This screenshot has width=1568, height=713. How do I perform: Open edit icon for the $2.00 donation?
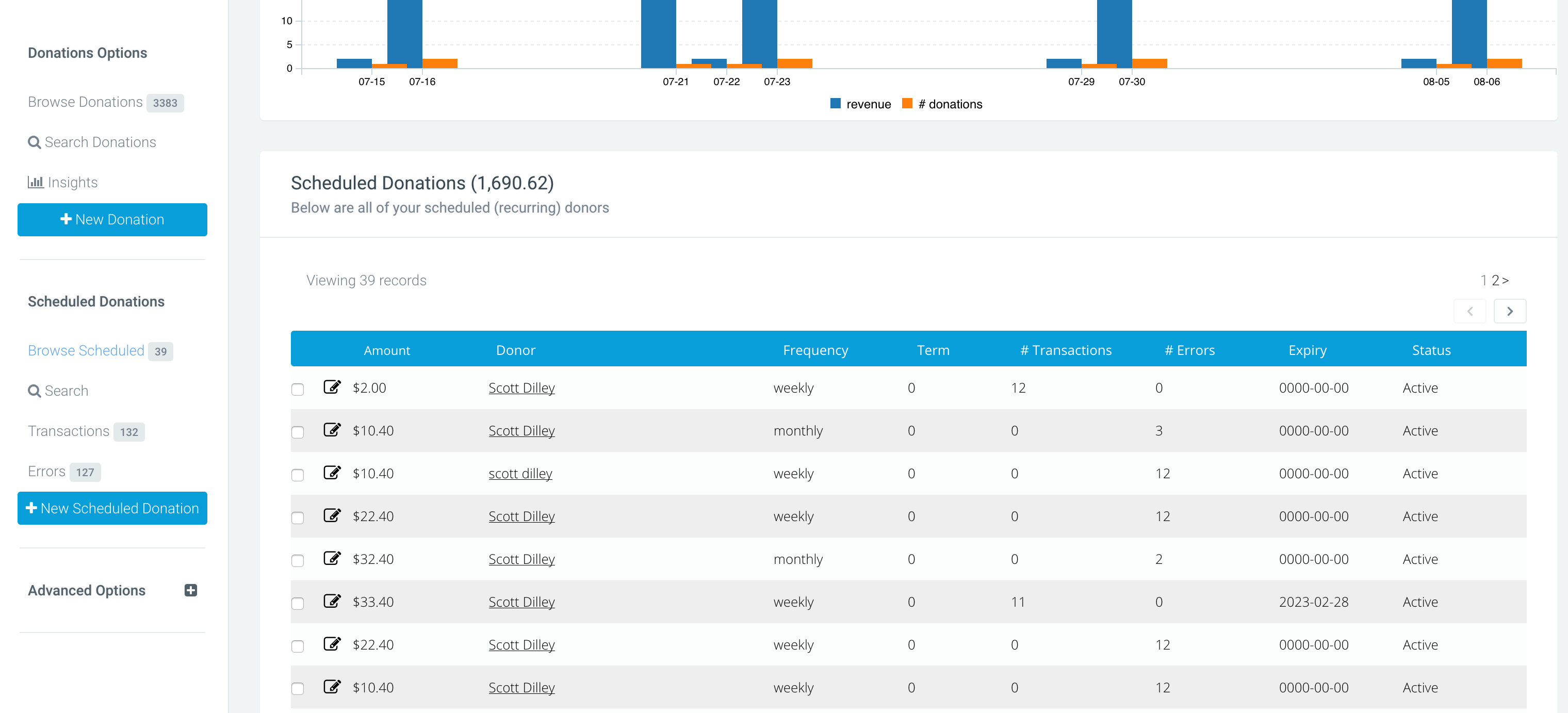[332, 386]
